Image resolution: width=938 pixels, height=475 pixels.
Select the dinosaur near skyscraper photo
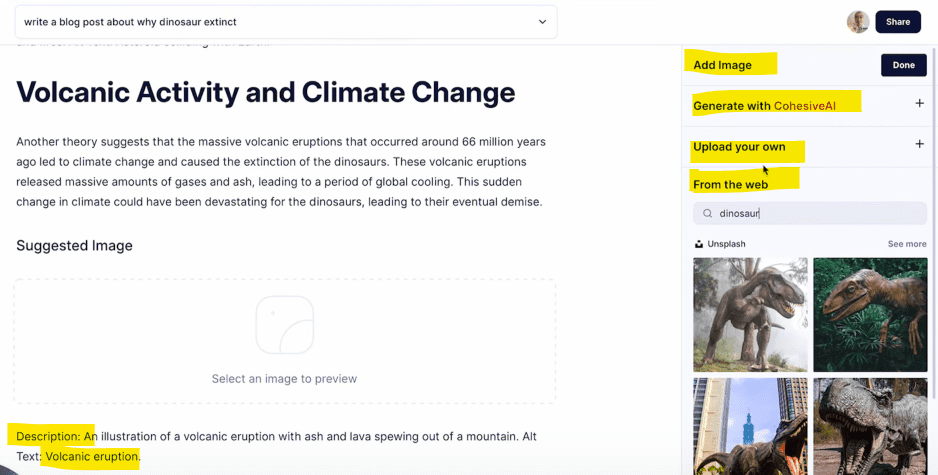[750, 427]
